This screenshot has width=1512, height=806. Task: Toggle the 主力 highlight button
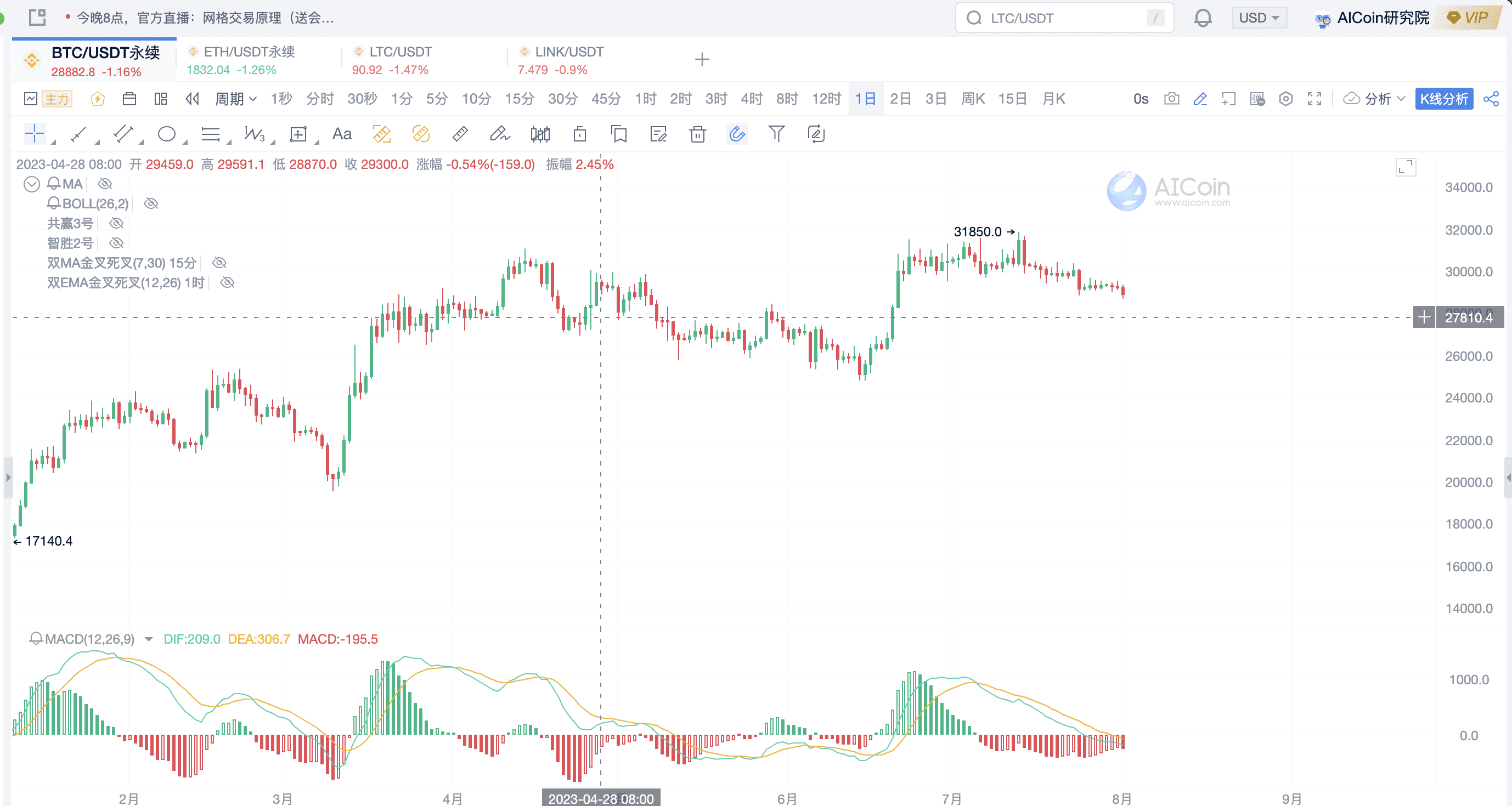tap(57, 99)
